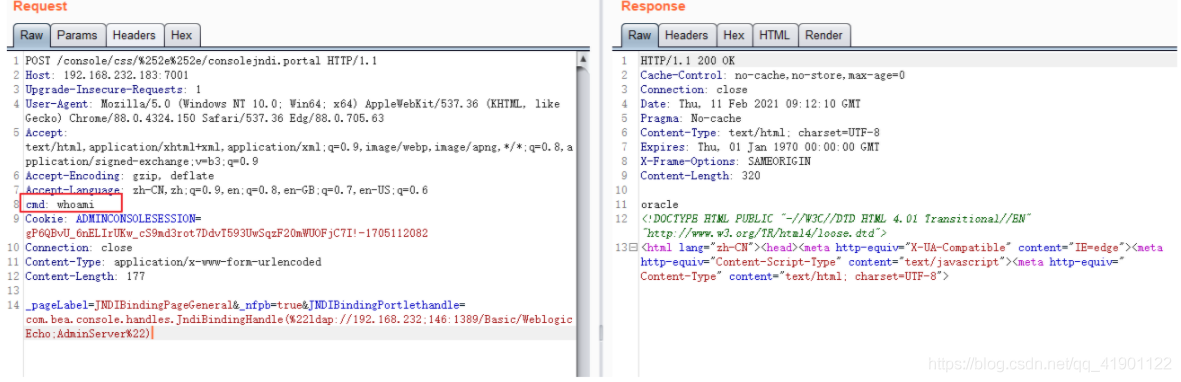This screenshot has width=1181, height=382.
Task: Select the Raw tab in Response panel
Action: coord(639,35)
